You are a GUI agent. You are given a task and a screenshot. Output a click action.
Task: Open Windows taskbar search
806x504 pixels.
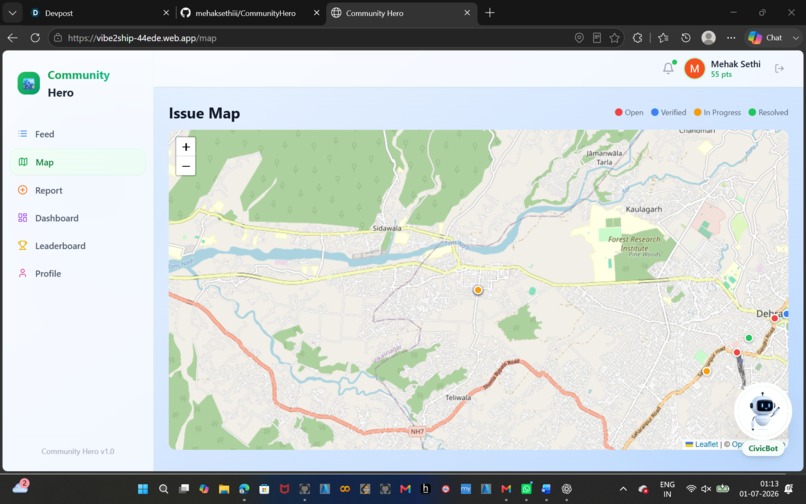(163, 489)
